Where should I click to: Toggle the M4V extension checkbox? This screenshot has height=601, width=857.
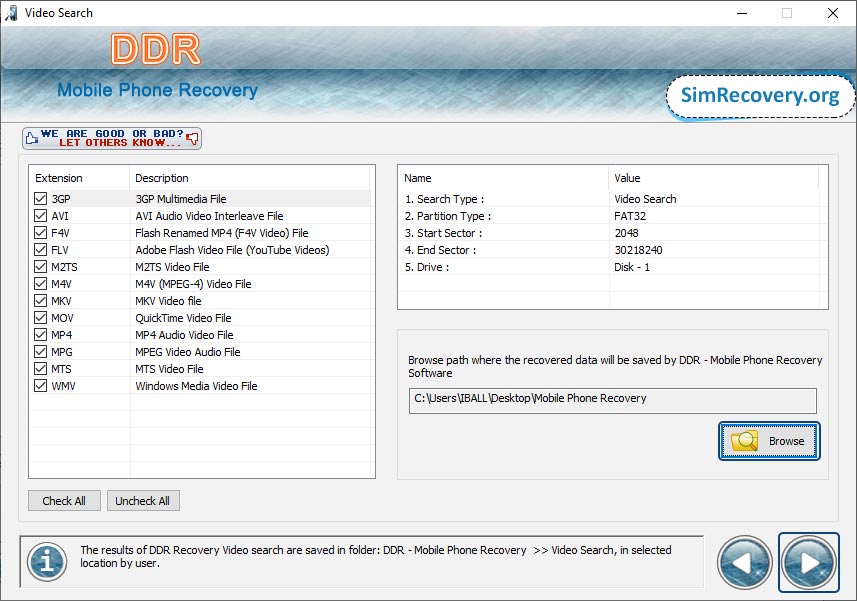pos(40,283)
